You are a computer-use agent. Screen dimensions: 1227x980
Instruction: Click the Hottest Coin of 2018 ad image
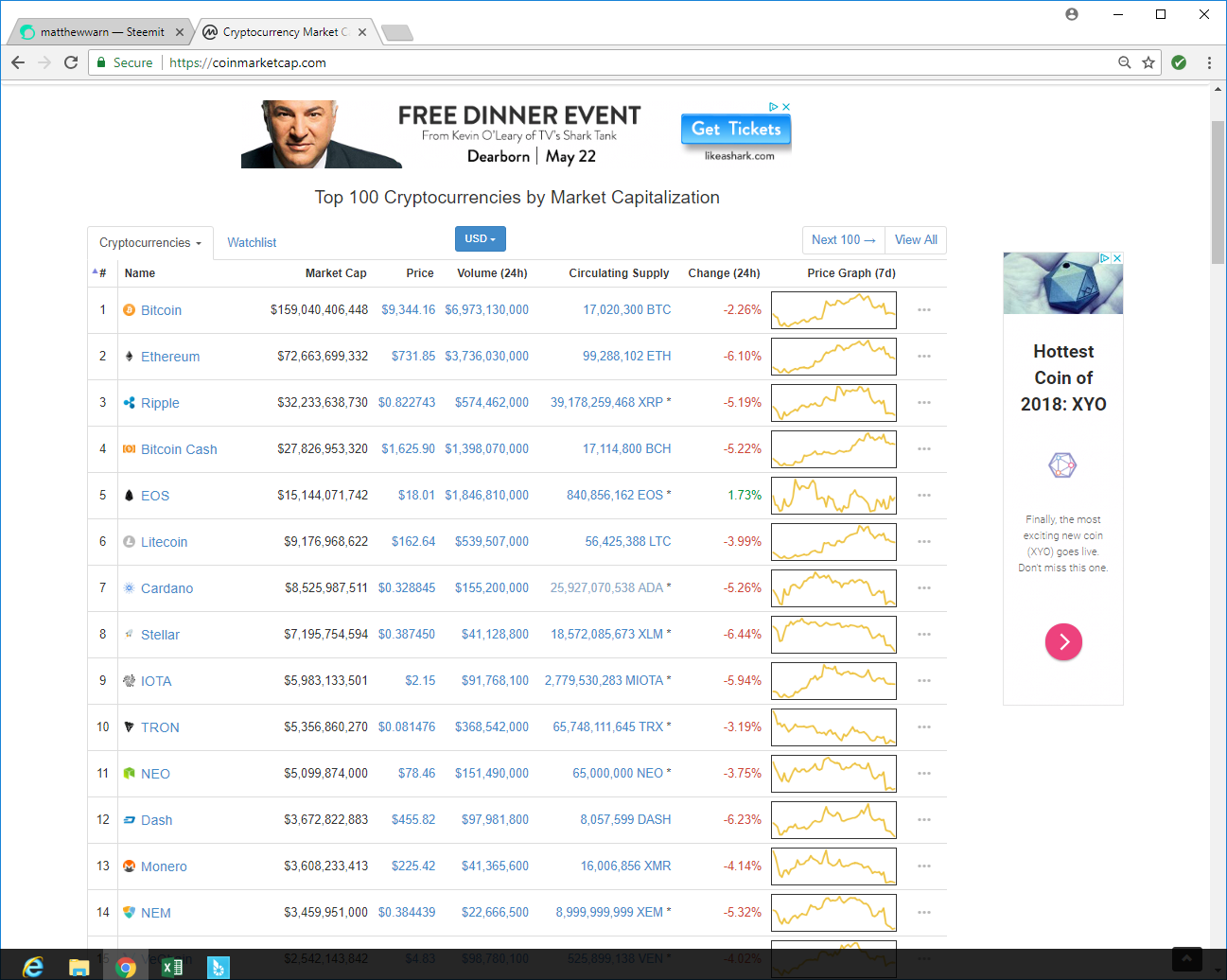[x=1063, y=283]
